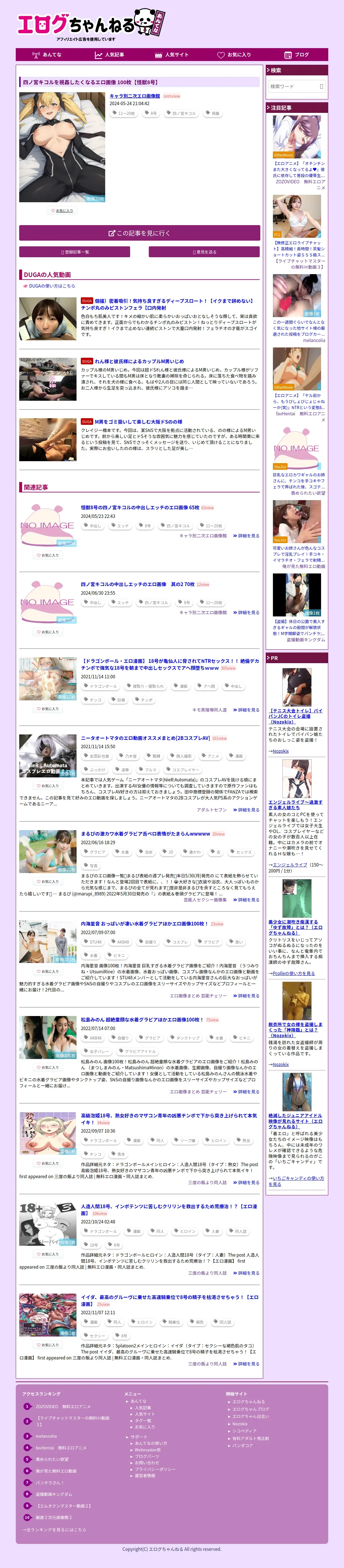Open rank 1 ZOZOVIDEO in アクセスランキング
Image resolution: width=344 pixels, height=1568 pixels.
click(63, 1406)
